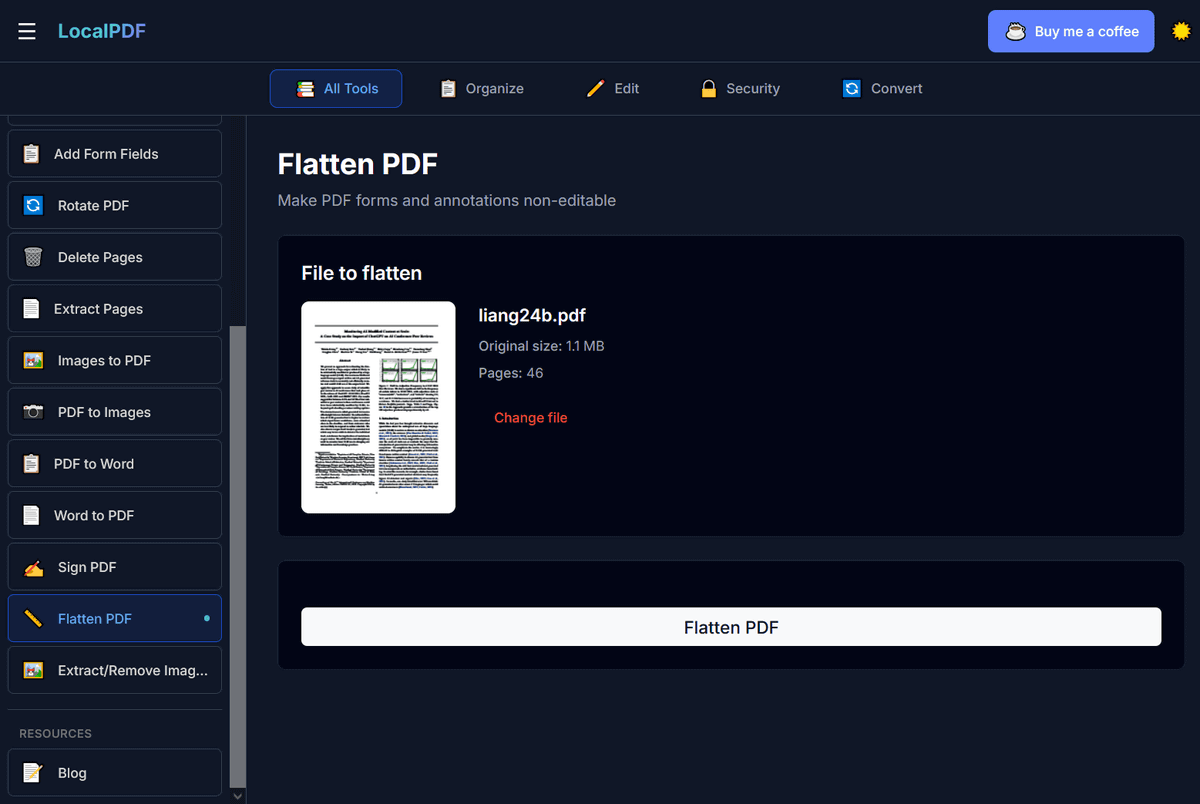Click the Extract/Remove Images picture icon
Image resolution: width=1200 pixels, height=804 pixels.
pos(33,670)
